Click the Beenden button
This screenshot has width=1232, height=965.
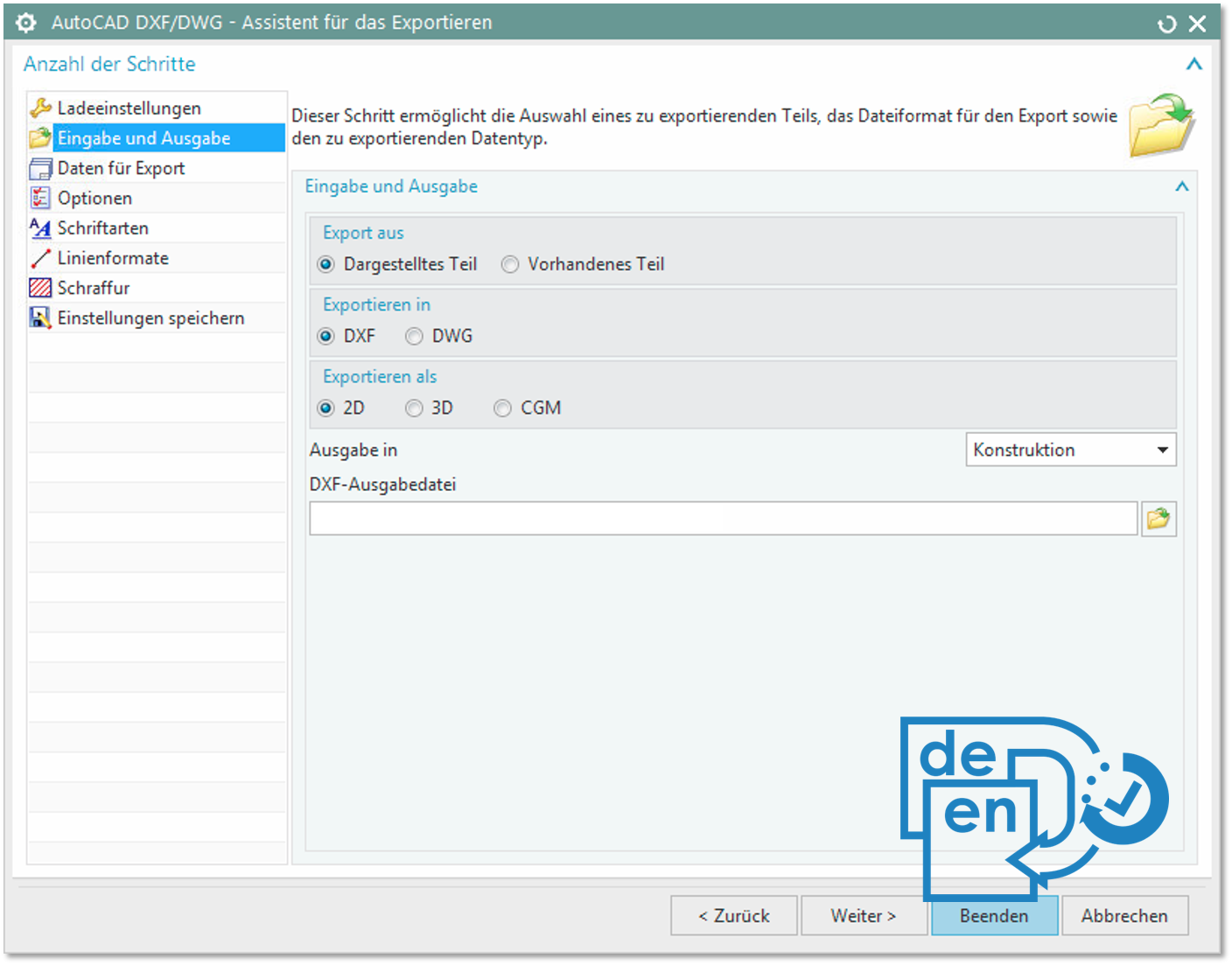[x=994, y=915]
